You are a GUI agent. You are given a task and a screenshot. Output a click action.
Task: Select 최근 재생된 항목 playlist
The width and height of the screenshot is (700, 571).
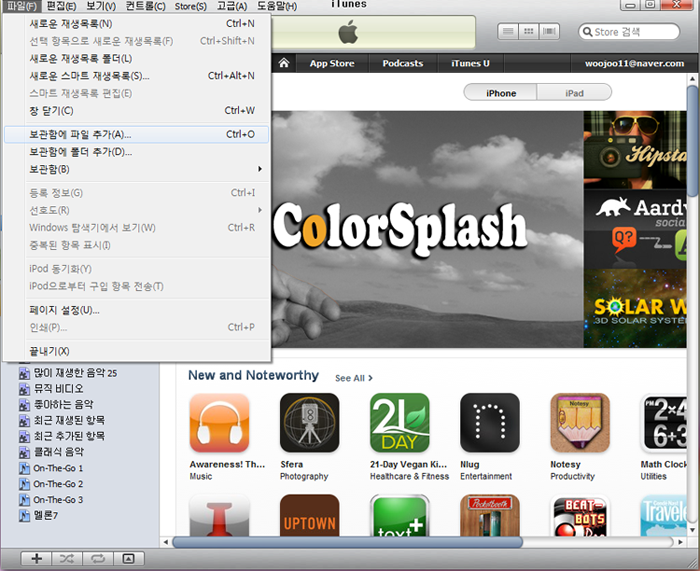(69, 420)
